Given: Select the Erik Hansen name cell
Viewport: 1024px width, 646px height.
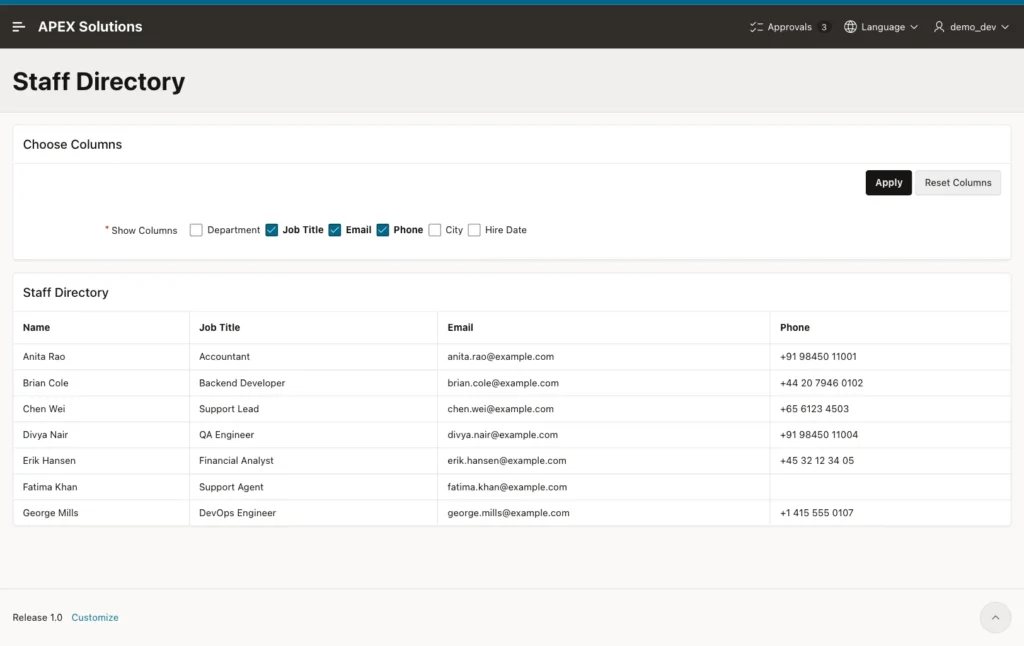Looking at the screenshot, I should click(x=101, y=460).
